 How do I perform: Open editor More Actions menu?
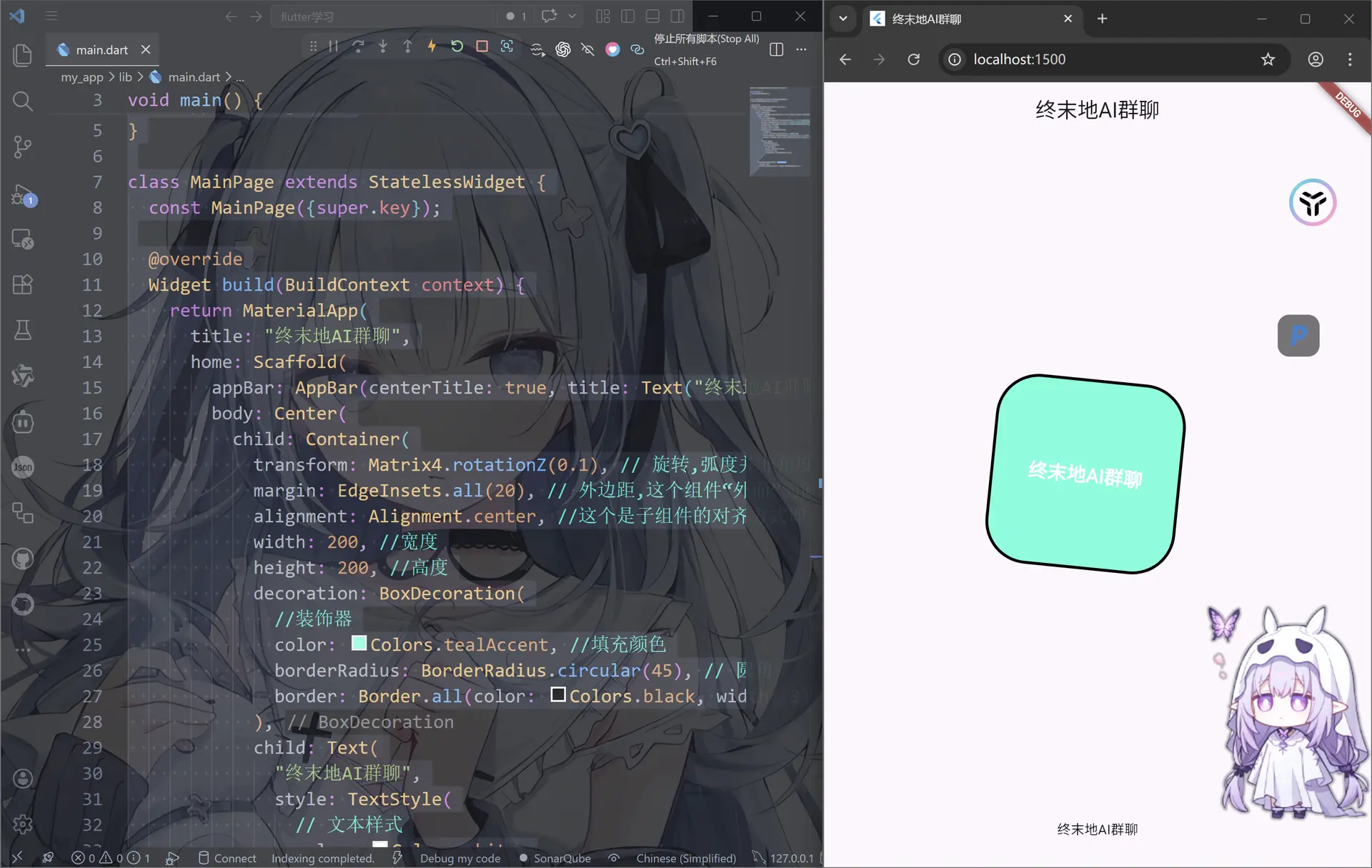801,49
